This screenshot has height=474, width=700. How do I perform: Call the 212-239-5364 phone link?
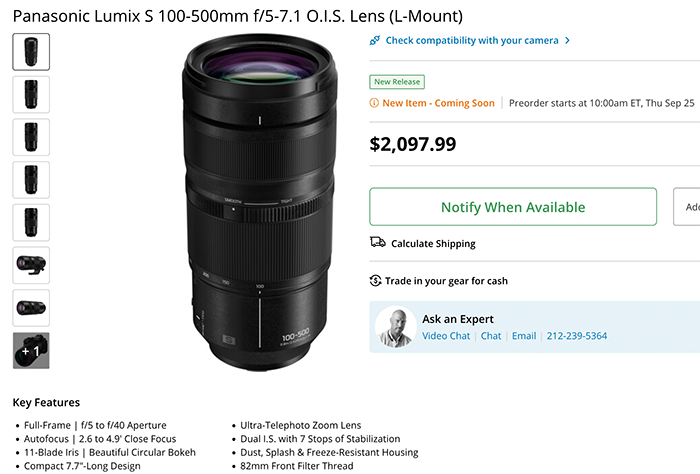[575, 336]
